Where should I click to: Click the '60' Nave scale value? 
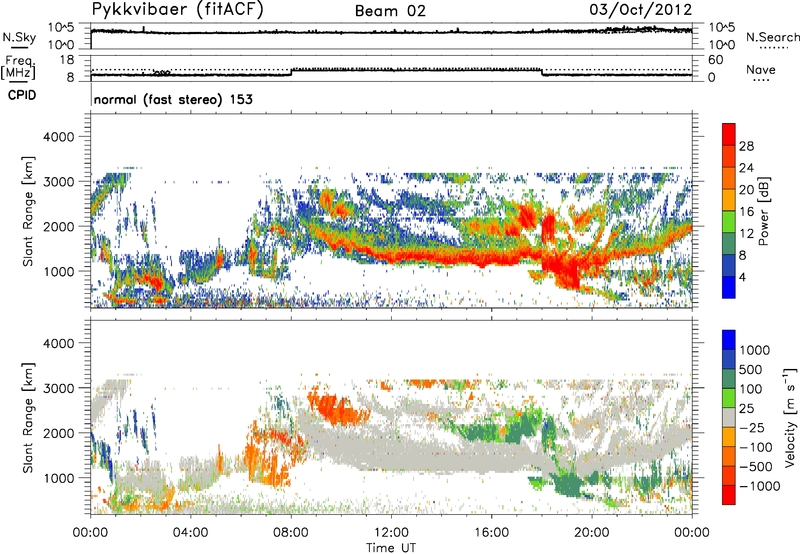point(715,60)
